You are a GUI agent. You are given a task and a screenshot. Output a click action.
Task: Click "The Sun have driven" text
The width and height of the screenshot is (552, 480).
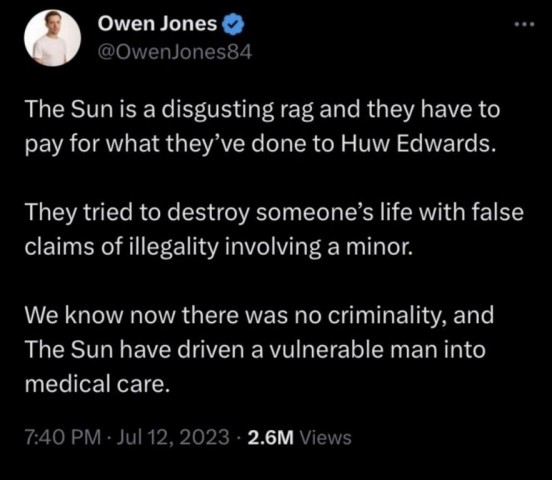coord(134,349)
